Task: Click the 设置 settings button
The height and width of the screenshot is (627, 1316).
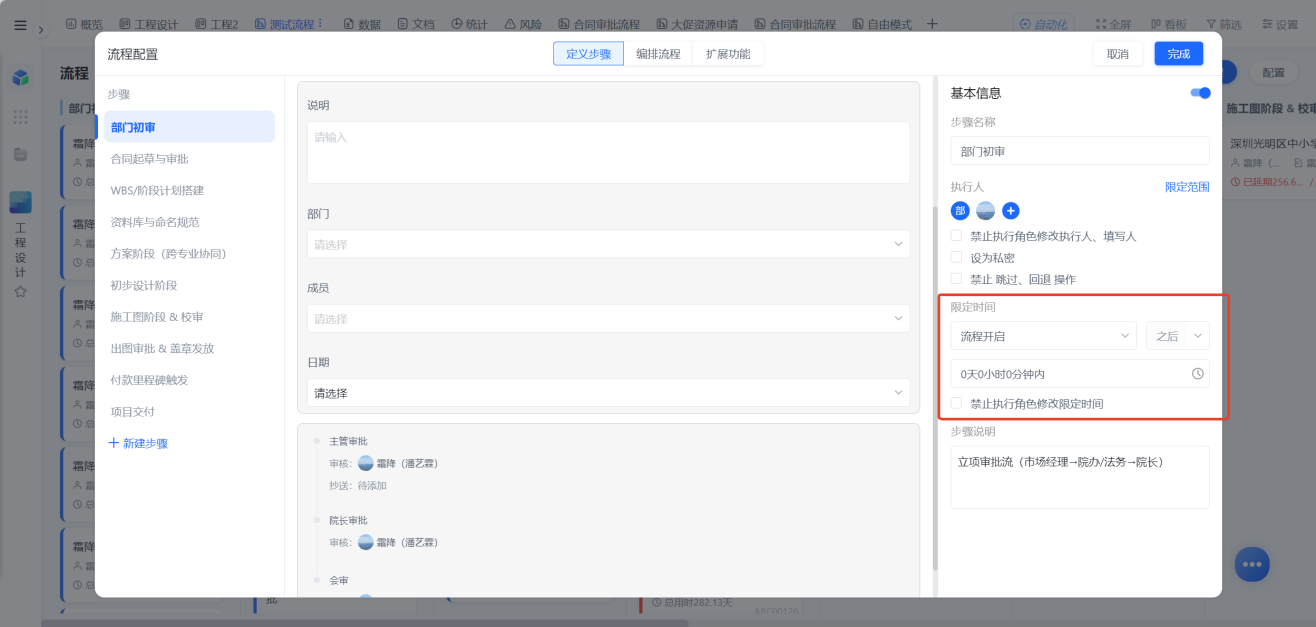Action: click(1279, 23)
